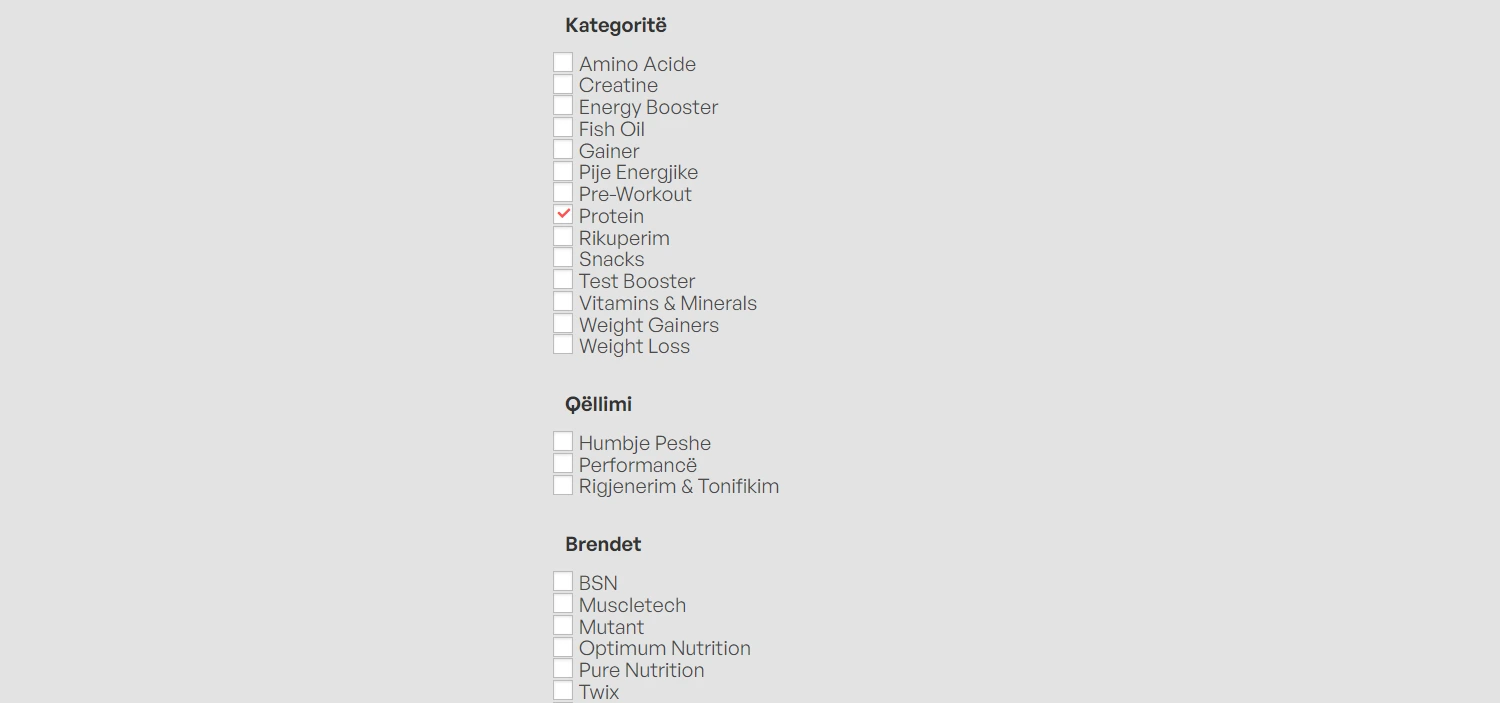
Task: Toggle the Pije Energjike checkbox
Action: coord(563,172)
